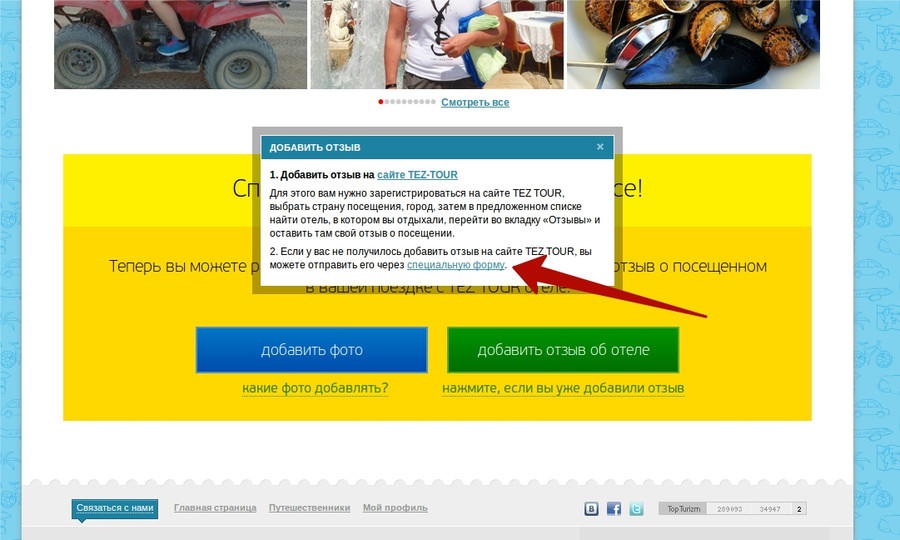900x540 pixels.
Task: Select the red active carousel dot
Action: (x=381, y=102)
